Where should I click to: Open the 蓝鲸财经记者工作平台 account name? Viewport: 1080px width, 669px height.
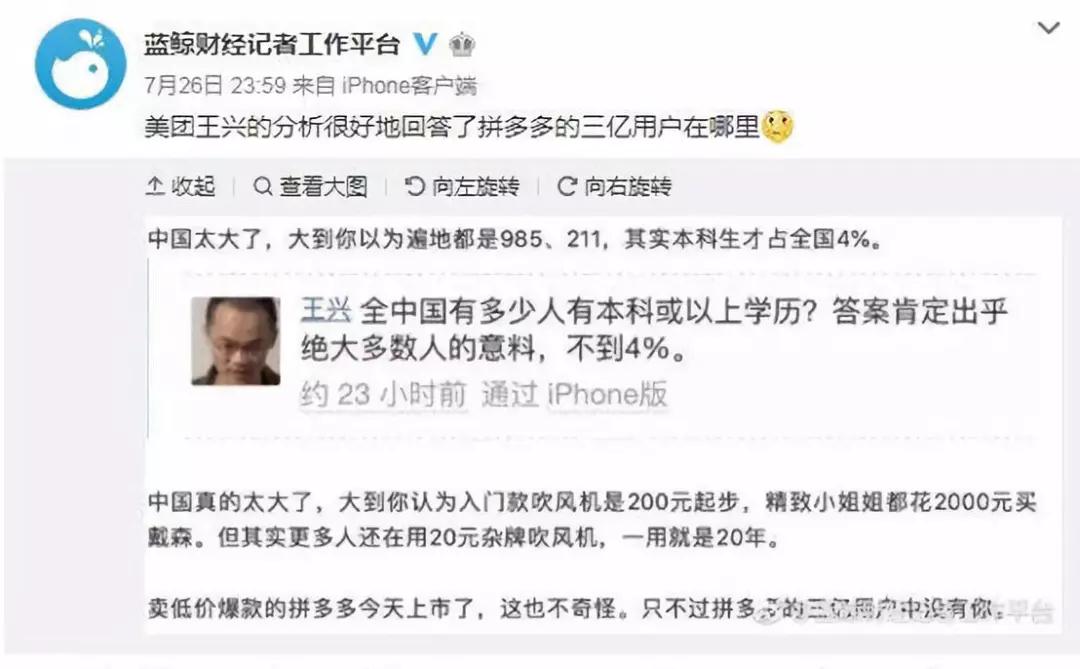pos(272,45)
